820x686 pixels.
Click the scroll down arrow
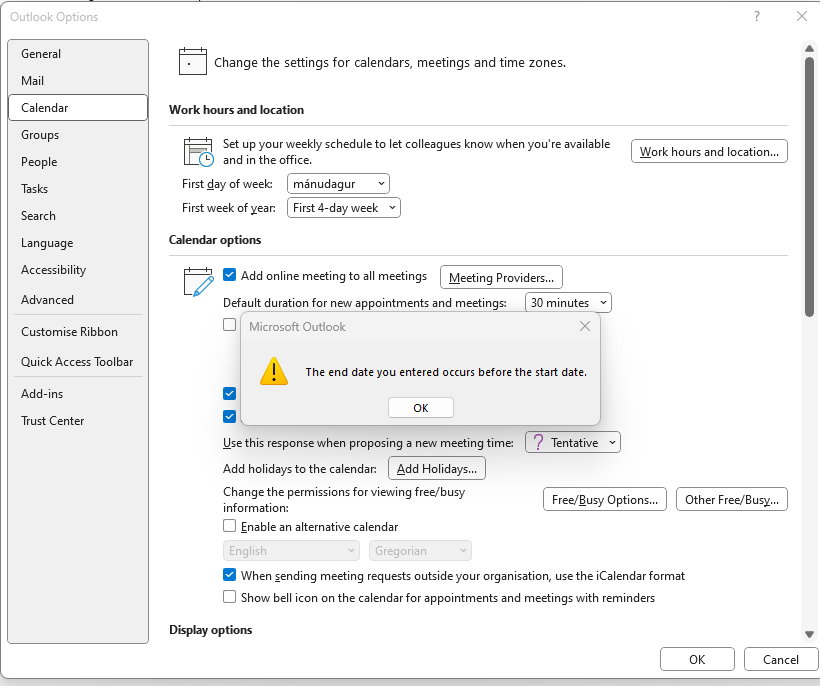pyautogui.click(x=809, y=635)
